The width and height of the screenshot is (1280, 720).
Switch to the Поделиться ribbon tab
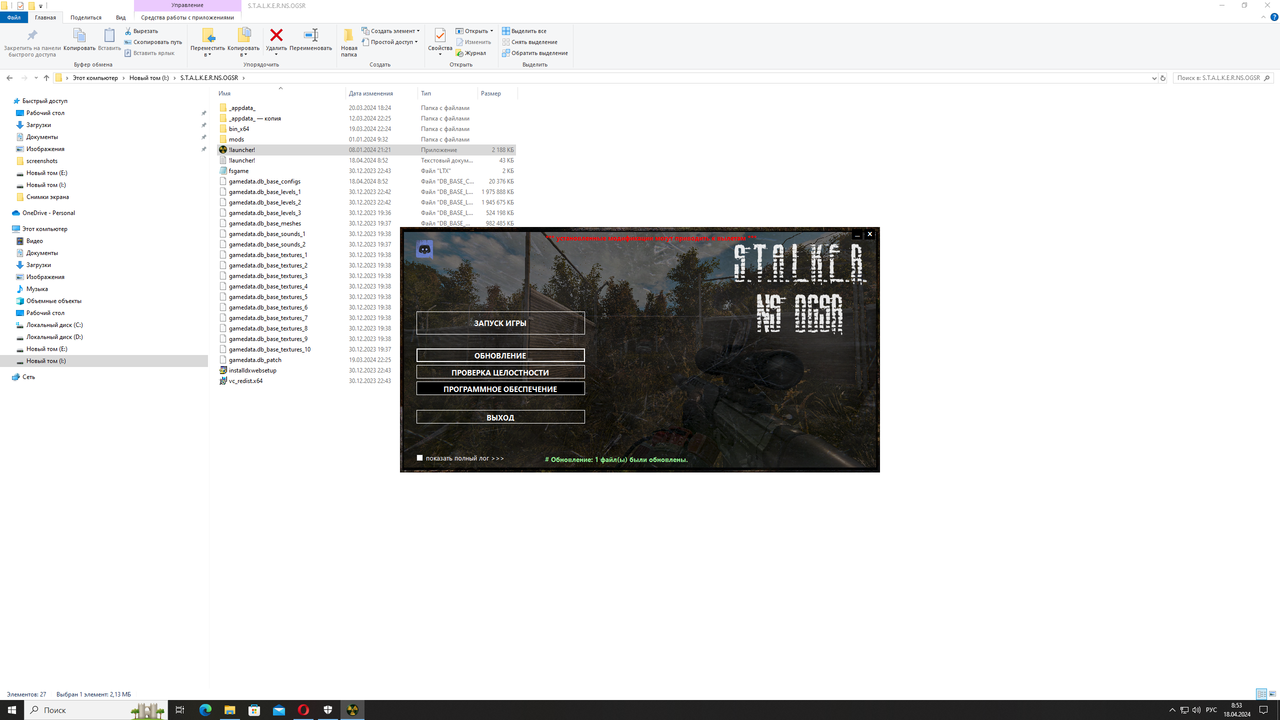click(x=86, y=17)
